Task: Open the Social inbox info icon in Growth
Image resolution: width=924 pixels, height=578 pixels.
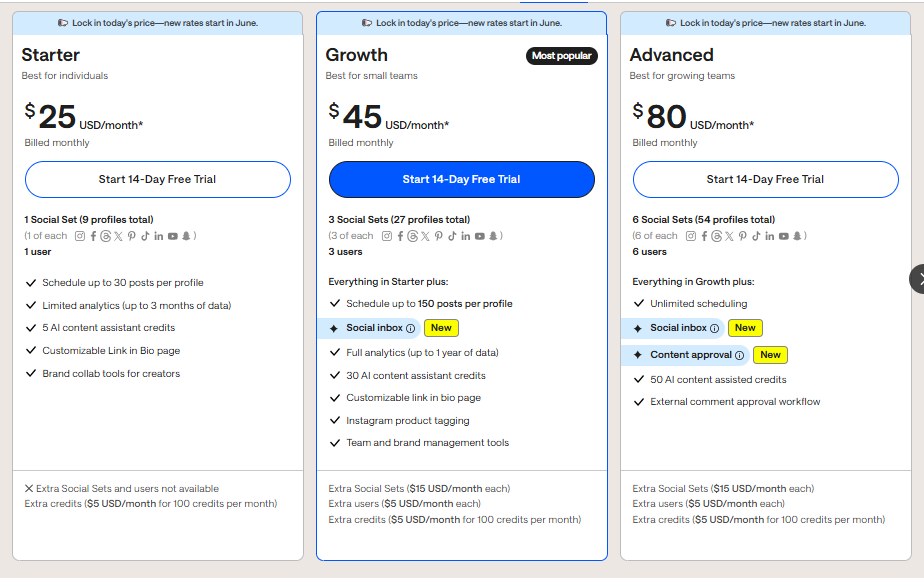Action: coord(410,328)
